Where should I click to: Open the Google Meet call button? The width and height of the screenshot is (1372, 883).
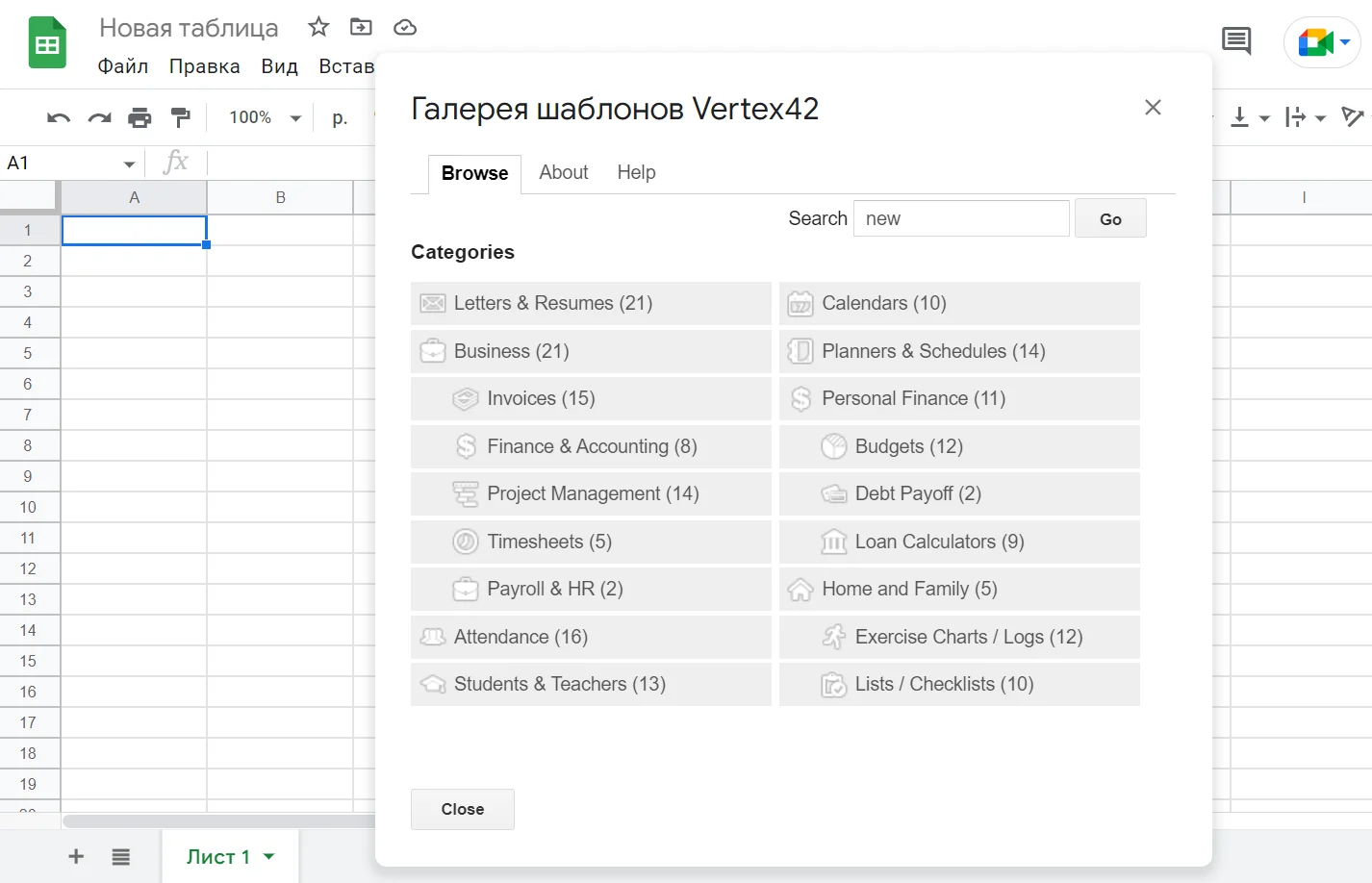[1322, 42]
